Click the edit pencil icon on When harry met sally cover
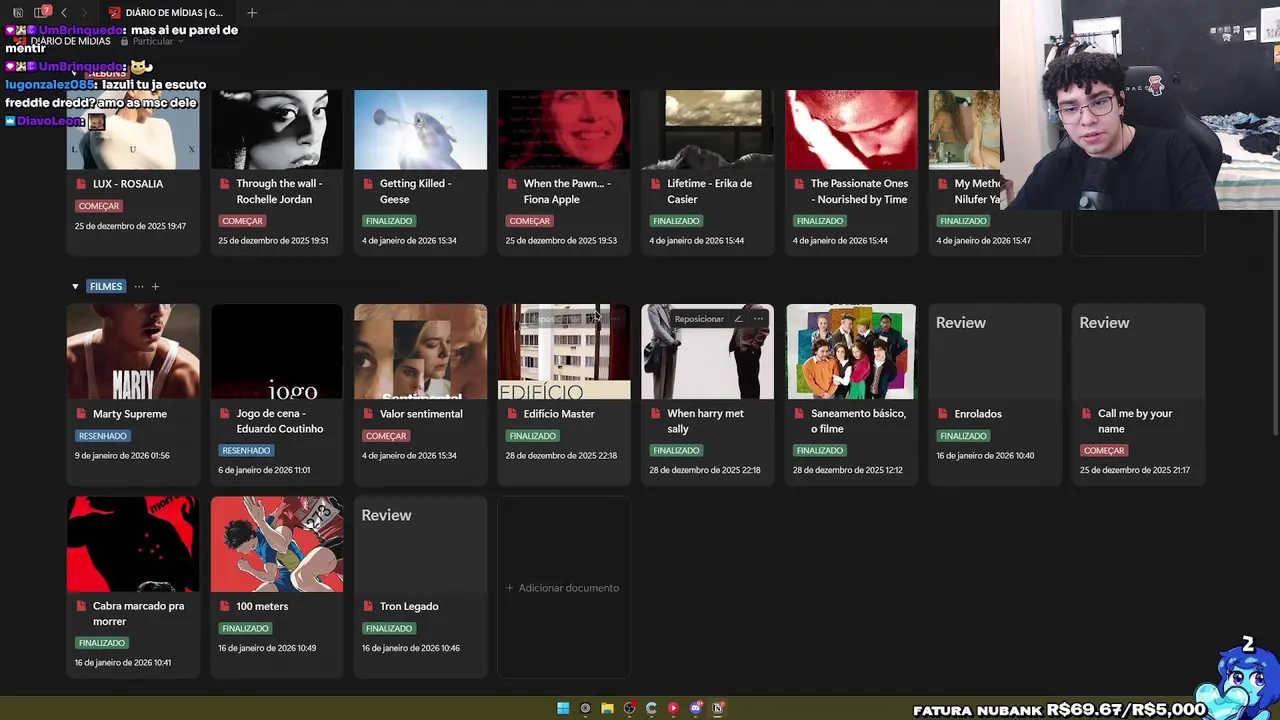1280x720 pixels. pos(738,319)
